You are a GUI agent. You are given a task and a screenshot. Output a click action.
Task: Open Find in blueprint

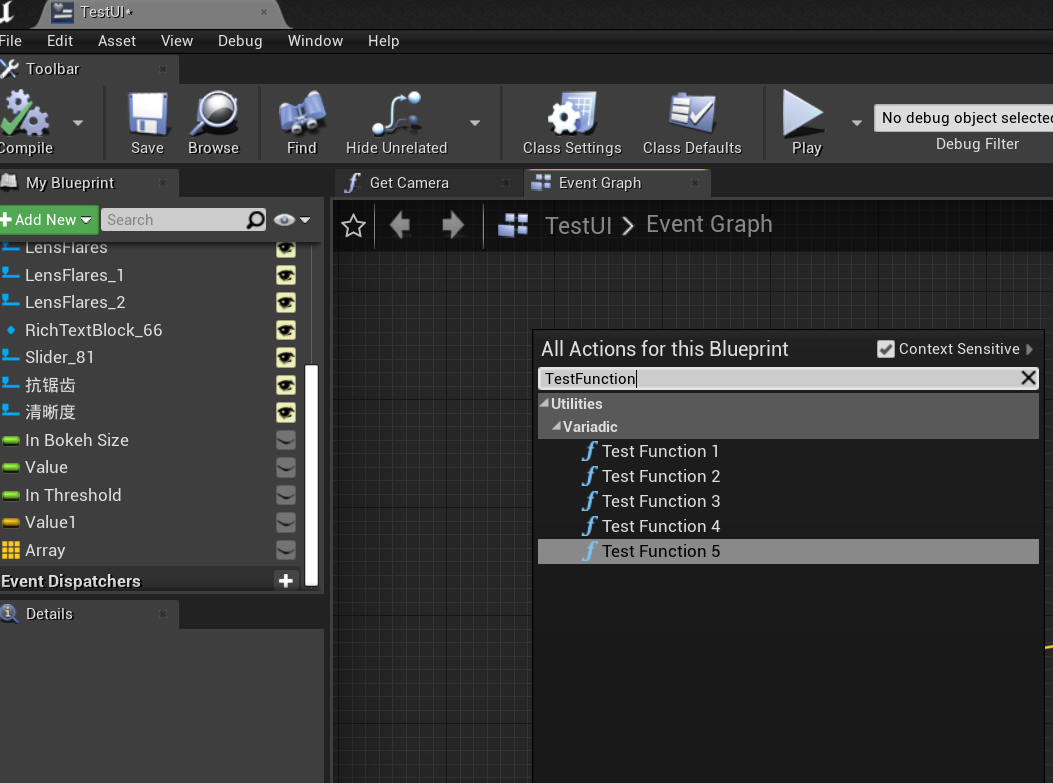point(302,123)
